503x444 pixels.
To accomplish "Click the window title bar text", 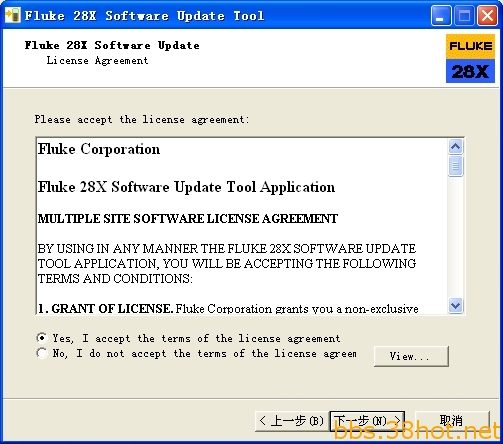I will [144, 16].
